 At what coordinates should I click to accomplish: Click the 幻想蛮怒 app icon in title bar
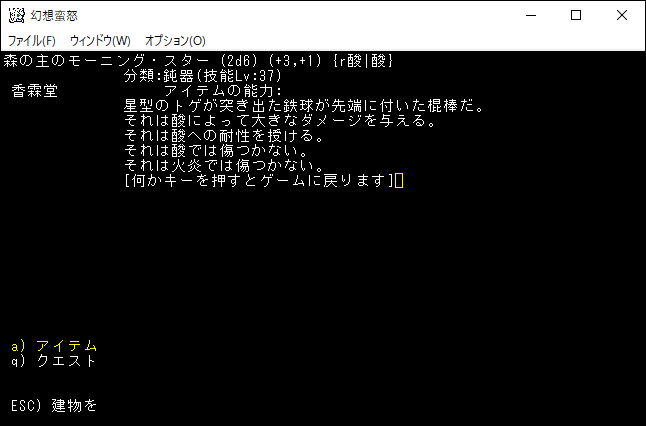click(16, 16)
